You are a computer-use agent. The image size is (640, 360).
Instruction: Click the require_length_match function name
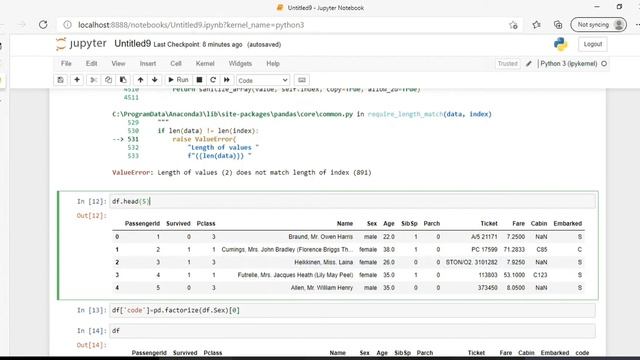pyautogui.click(x=405, y=114)
